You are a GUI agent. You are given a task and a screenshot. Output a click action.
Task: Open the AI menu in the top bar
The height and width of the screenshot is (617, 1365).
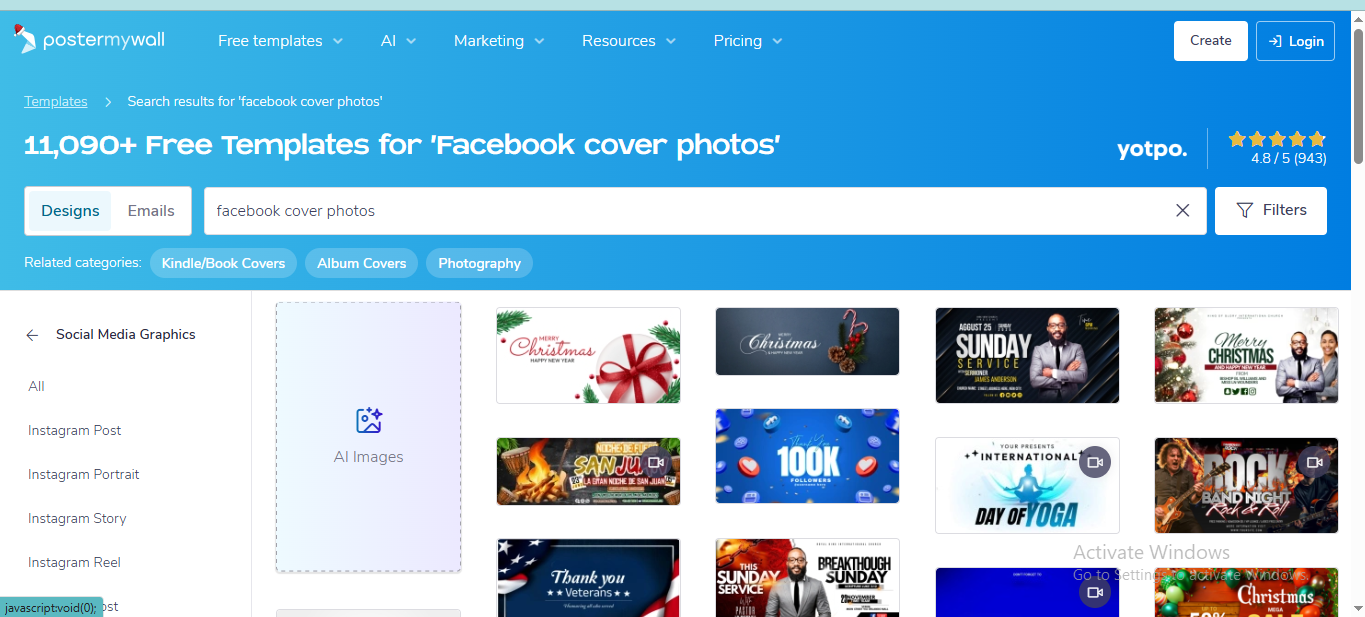point(397,41)
